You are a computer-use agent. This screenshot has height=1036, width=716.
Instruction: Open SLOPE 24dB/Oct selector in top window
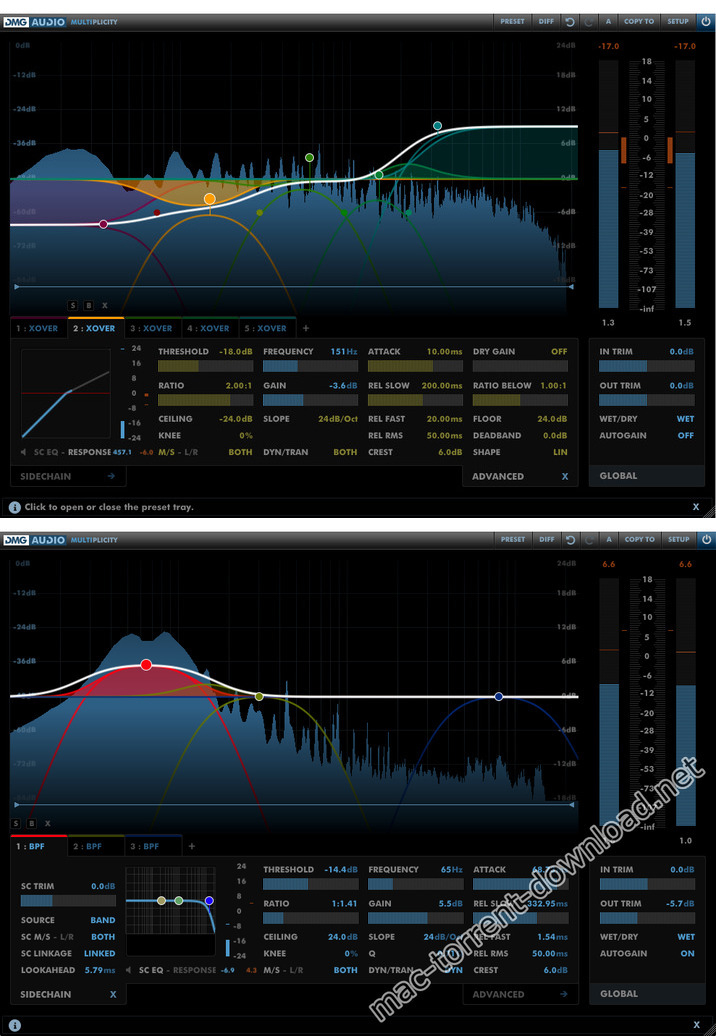click(x=336, y=419)
